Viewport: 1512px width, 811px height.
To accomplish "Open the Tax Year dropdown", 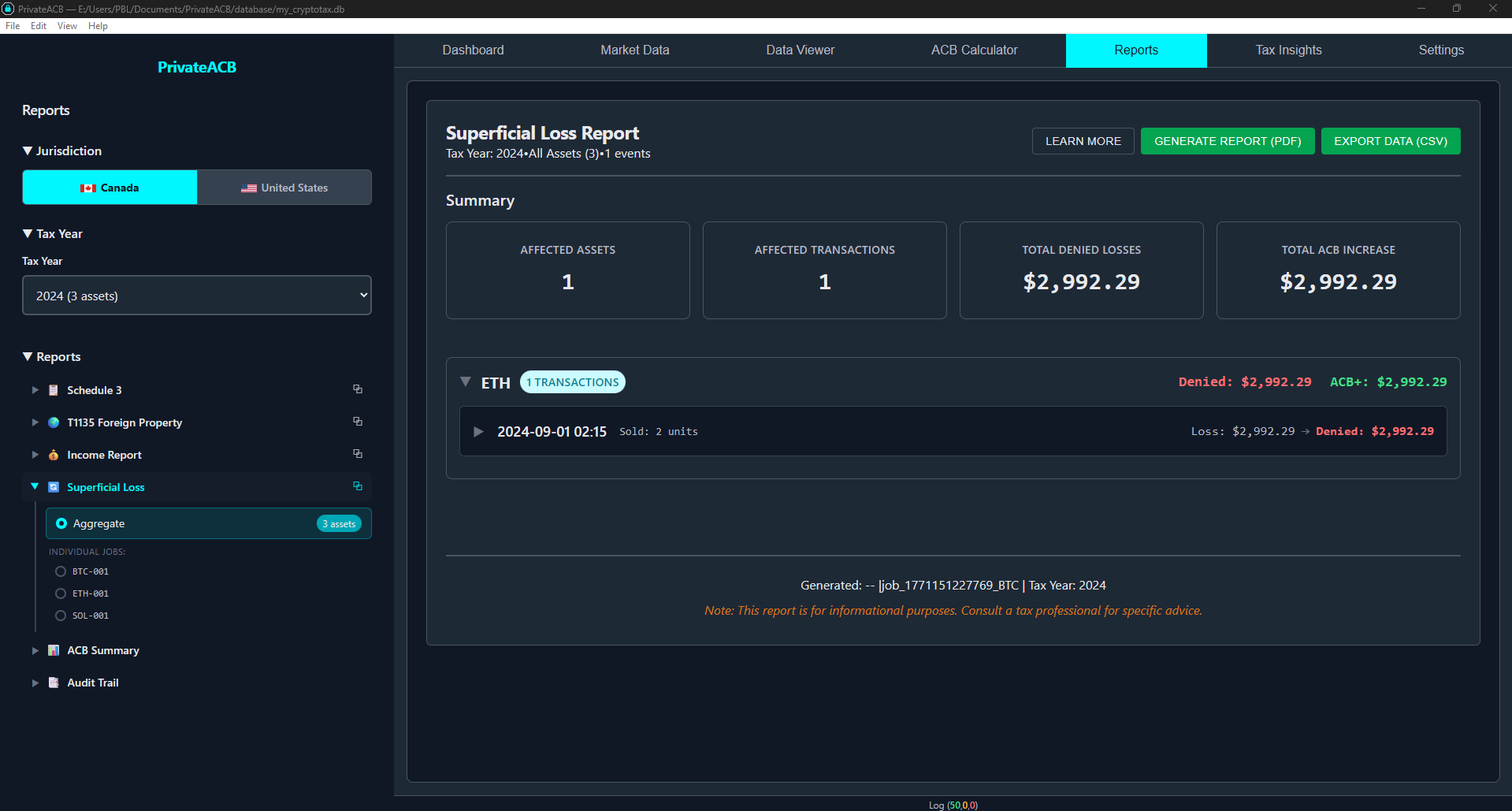I will point(197,296).
